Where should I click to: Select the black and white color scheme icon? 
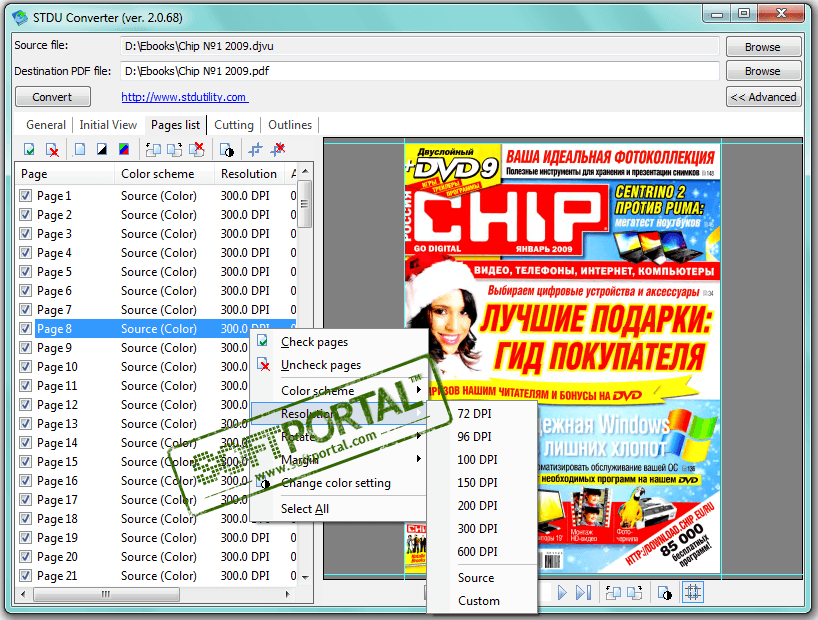click(102, 150)
